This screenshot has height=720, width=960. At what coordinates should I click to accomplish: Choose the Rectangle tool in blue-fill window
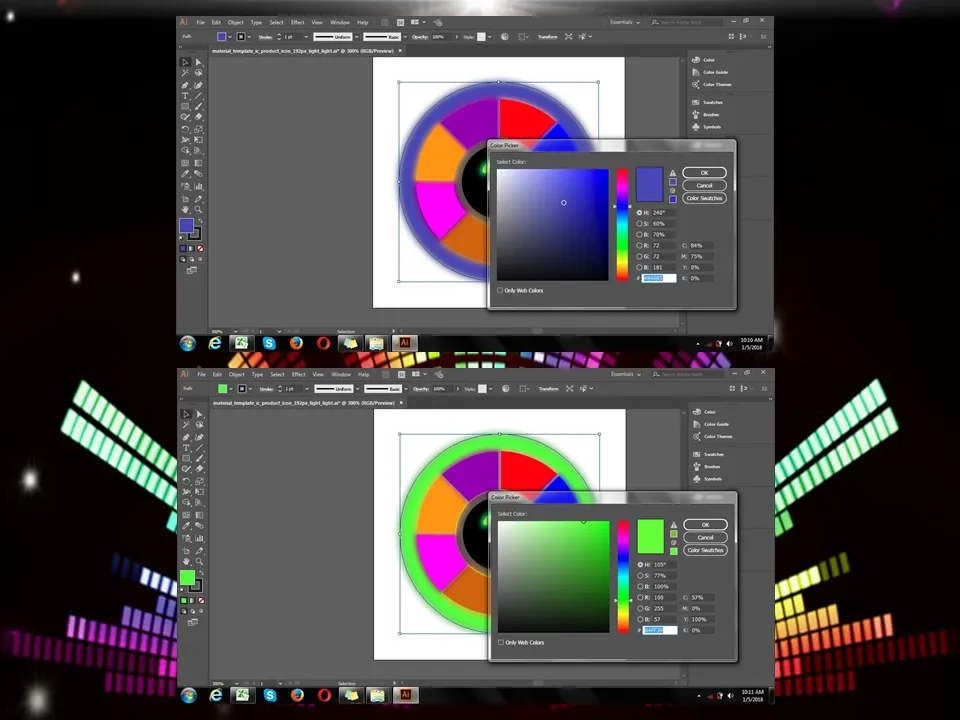186,107
